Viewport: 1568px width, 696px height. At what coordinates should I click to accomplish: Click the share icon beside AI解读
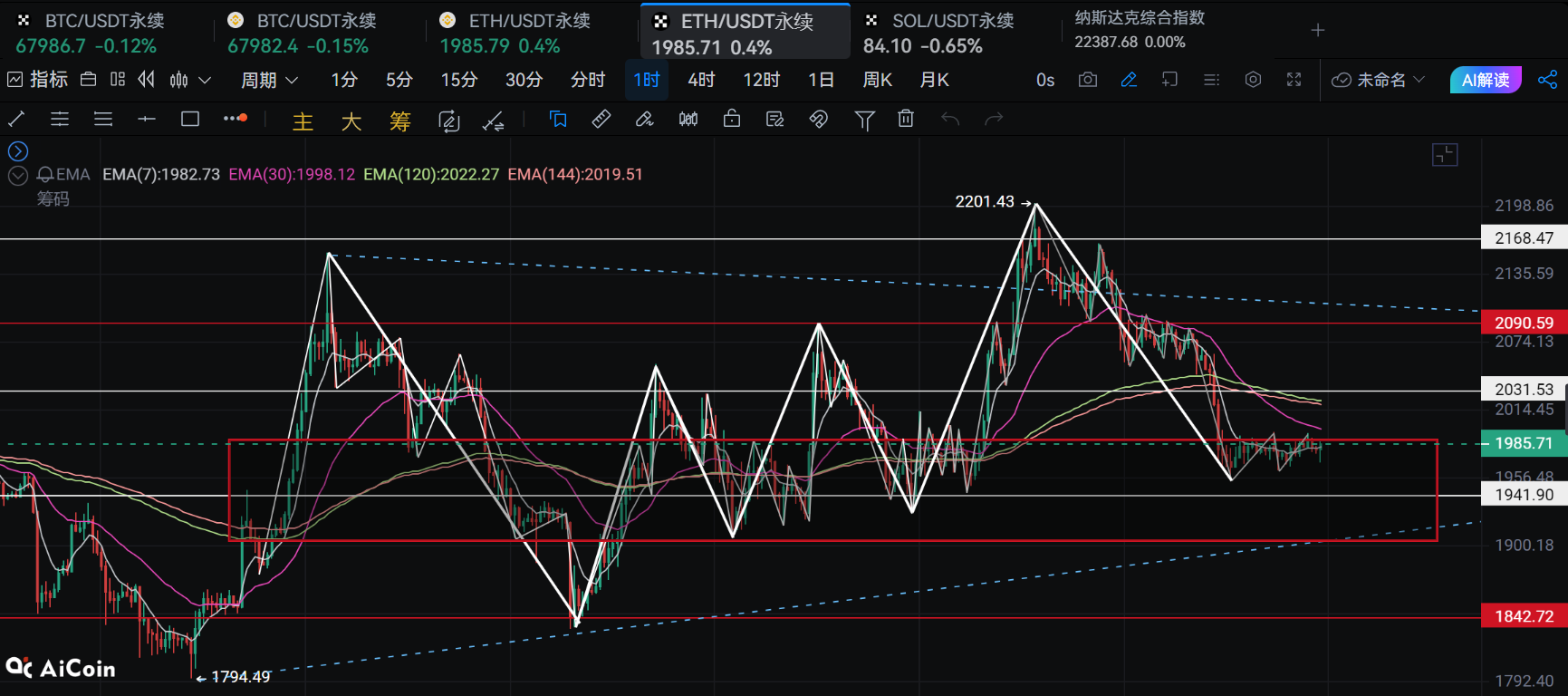[1548, 80]
